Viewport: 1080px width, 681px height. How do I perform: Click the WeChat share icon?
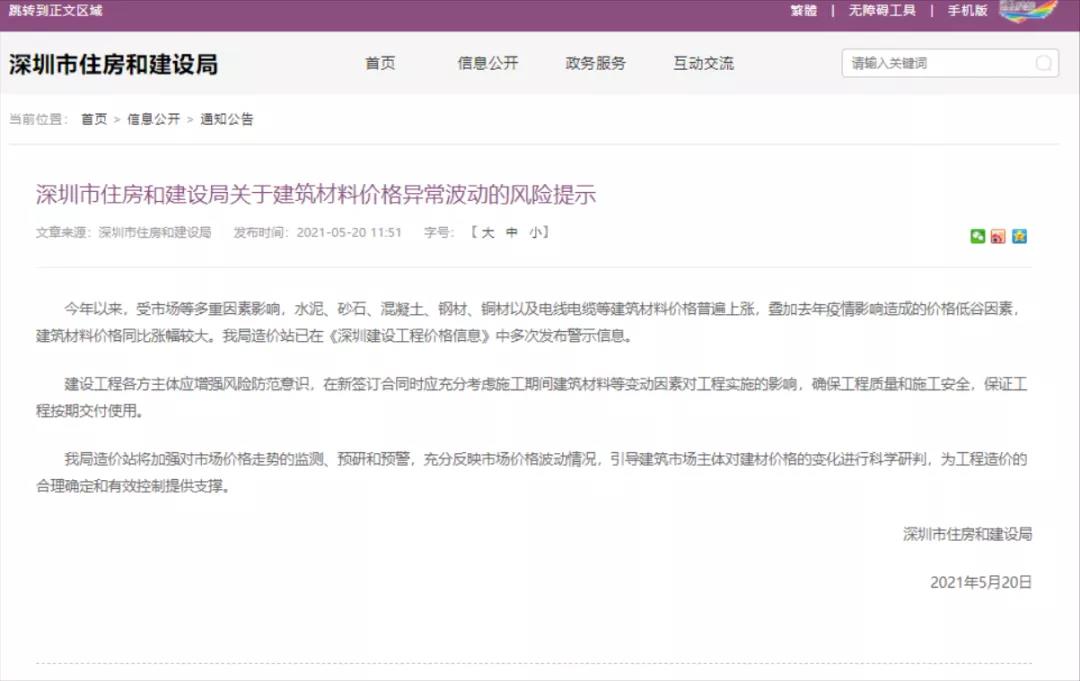(x=977, y=236)
